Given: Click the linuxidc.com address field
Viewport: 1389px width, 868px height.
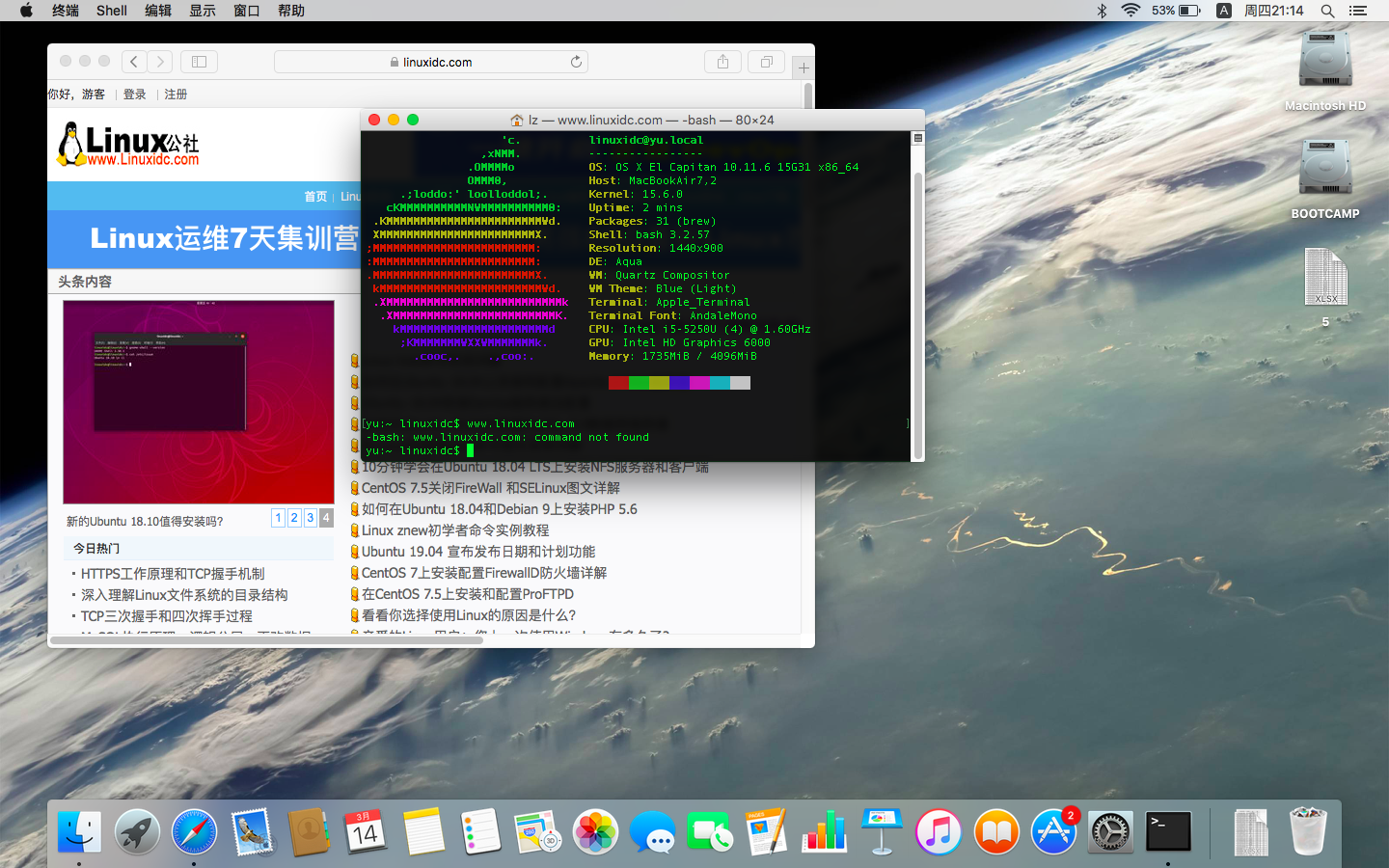Looking at the screenshot, I should 431,62.
